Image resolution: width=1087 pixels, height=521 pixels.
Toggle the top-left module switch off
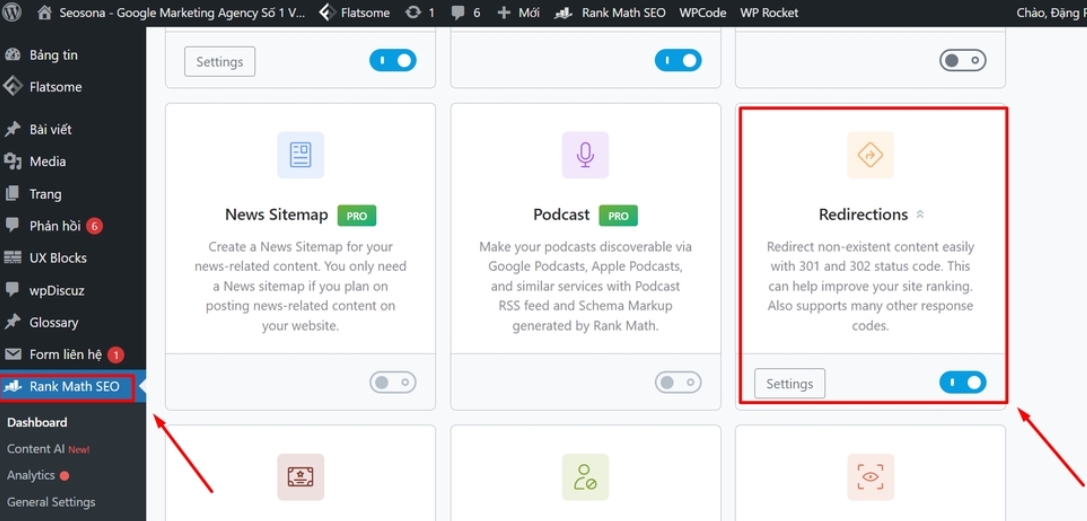pos(392,60)
